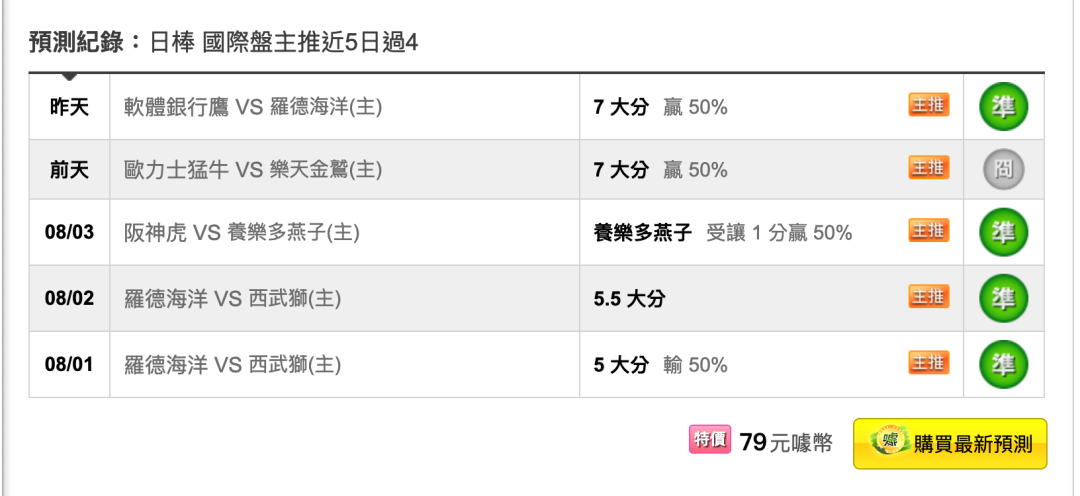This screenshot has width=1080, height=496.
Task: Open 歐力士猛牛 VS 樂天金鷲 matchup
Action: point(253,170)
